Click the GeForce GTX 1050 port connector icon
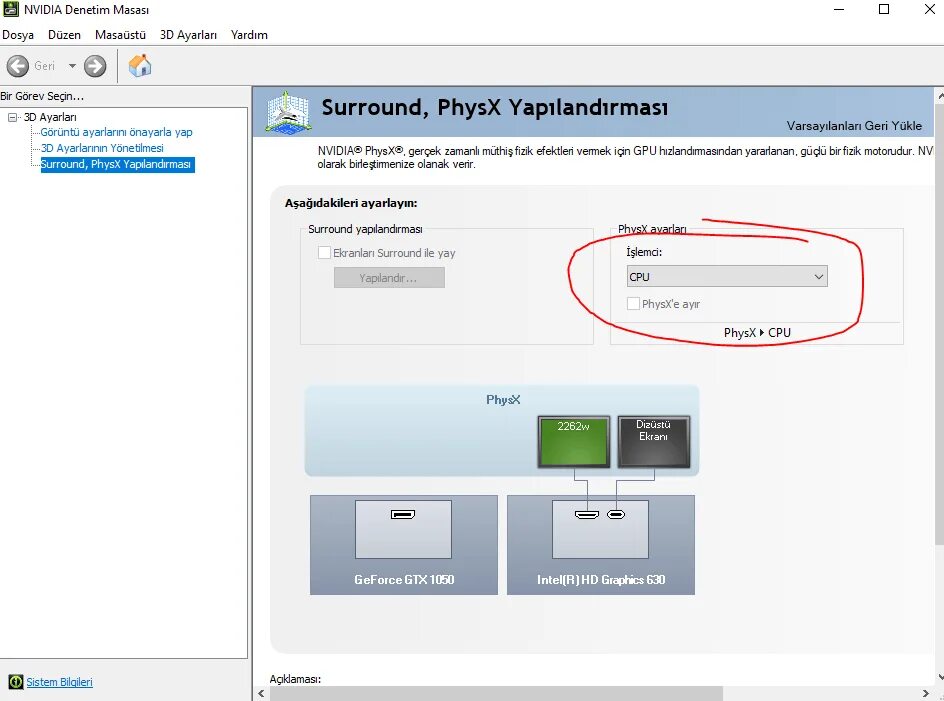Image resolution: width=944 pixels, height=701 pixels. 403,514
